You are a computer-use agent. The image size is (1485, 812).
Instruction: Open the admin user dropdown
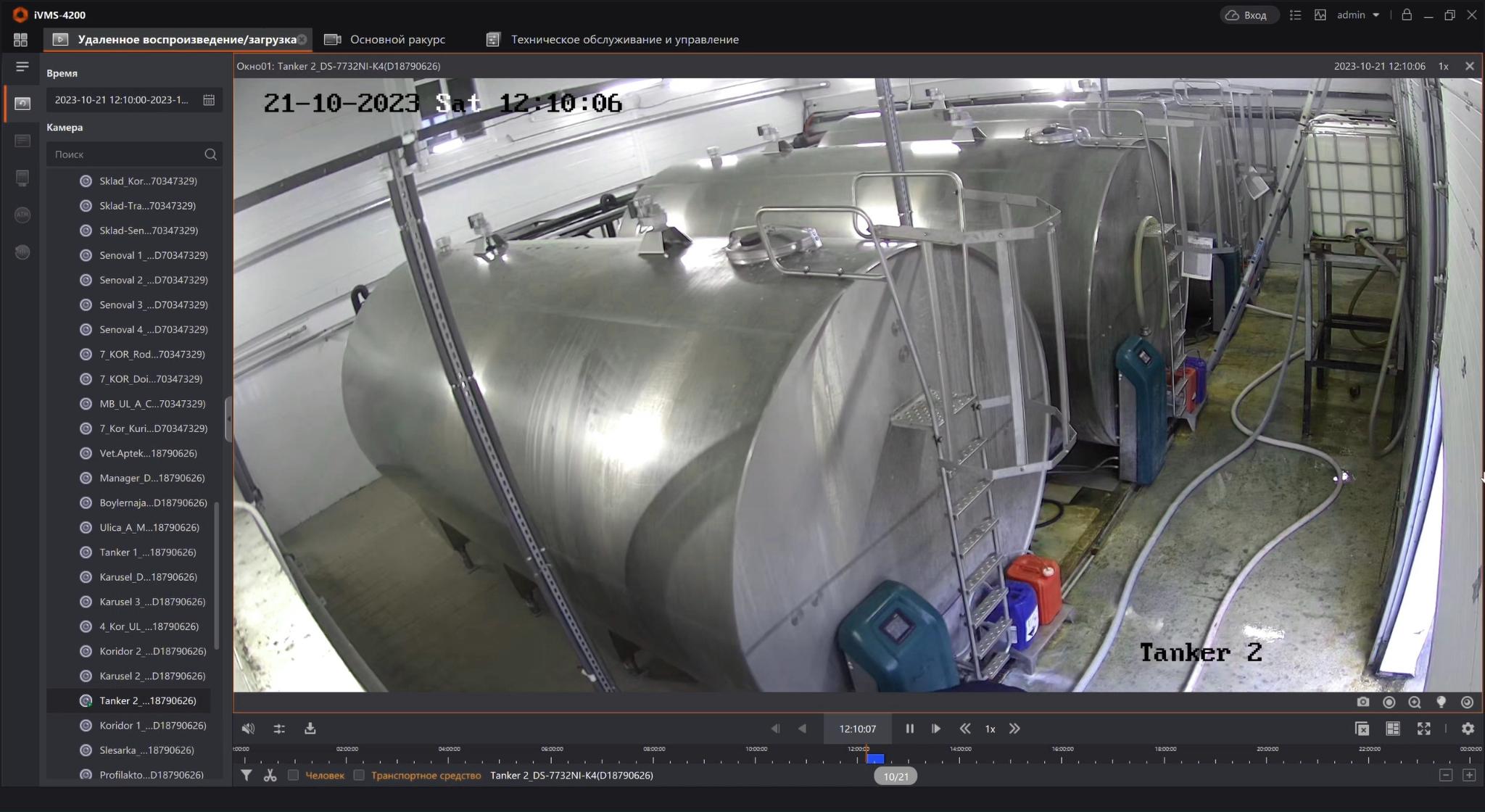tap(1358, 14)
